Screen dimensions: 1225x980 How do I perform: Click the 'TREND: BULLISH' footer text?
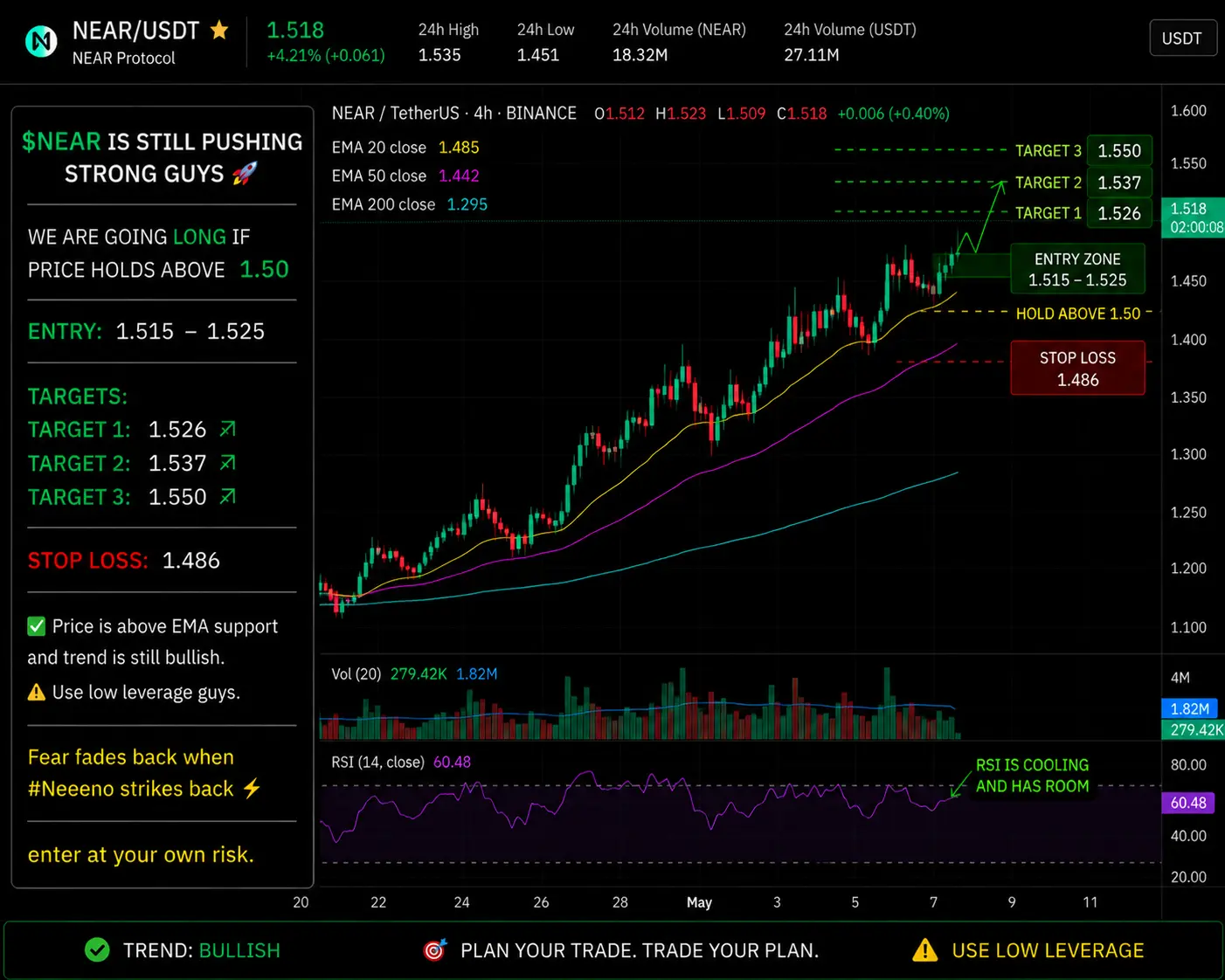tap(202, 950)
